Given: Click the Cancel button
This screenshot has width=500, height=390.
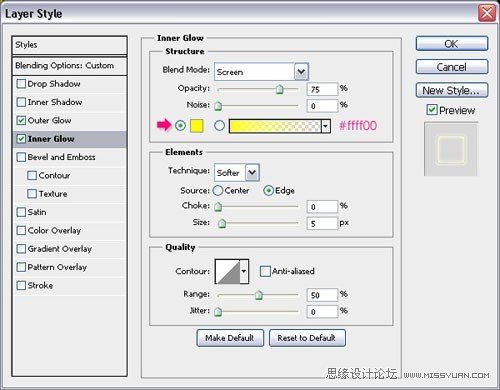Looking at the screenshot, I should [x=452, y=67].
